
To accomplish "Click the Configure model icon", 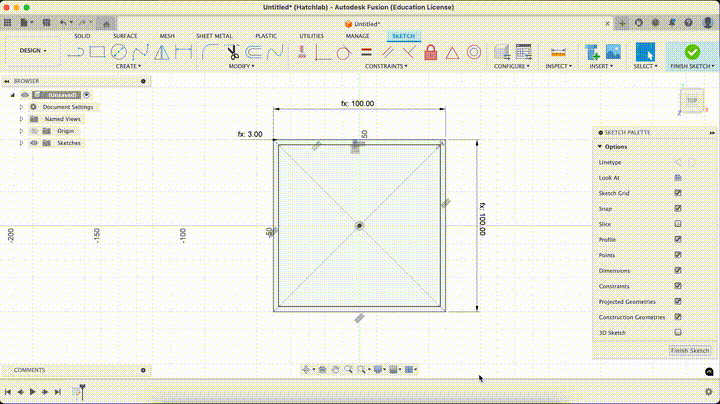I will point(501,52).
